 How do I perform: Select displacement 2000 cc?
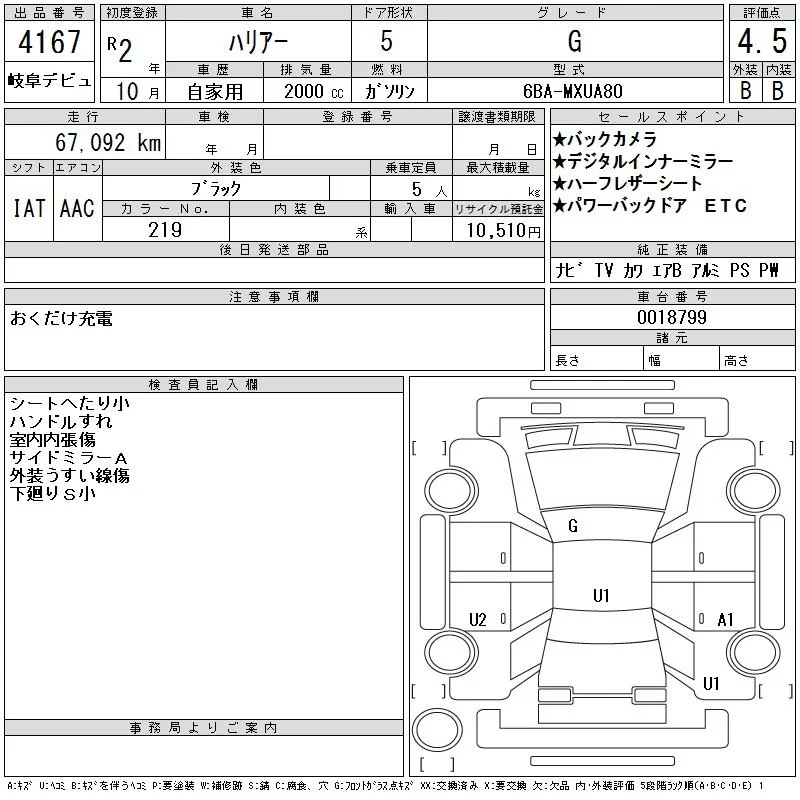coord(314,92)
